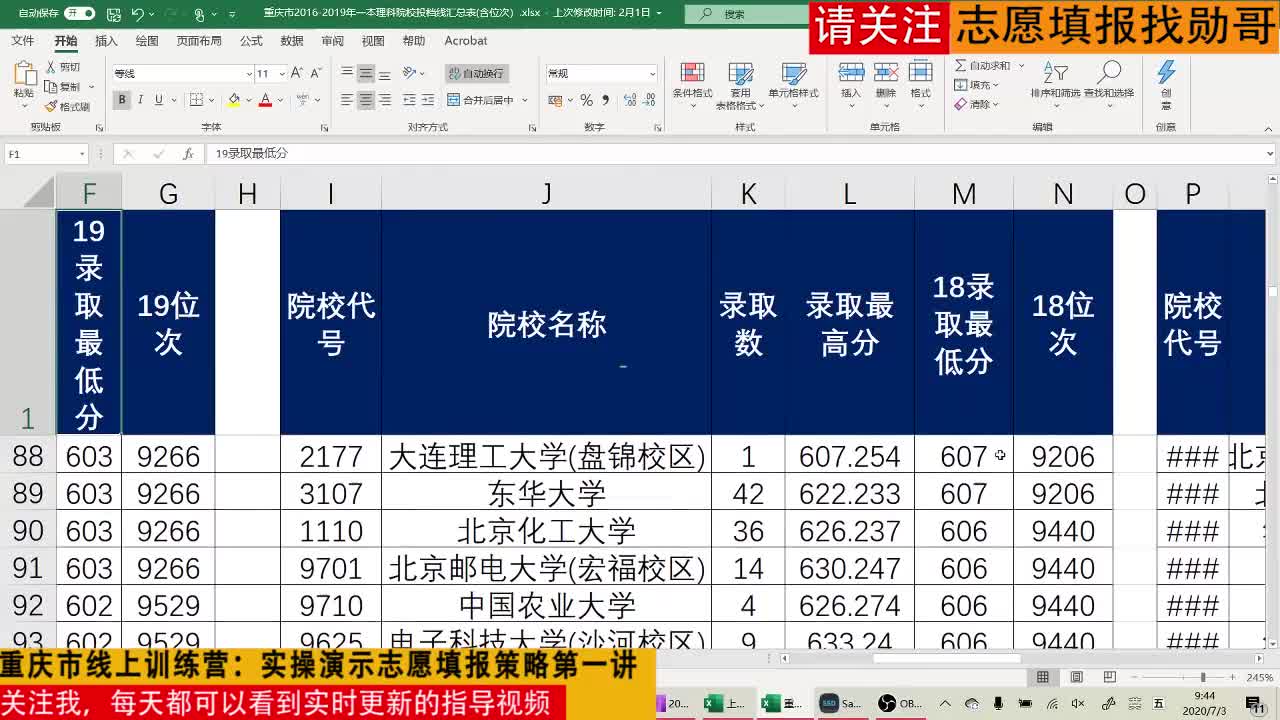The height and width of the screenshot is (720, 1280).
Task: Open the touch/mouse mode button
Action: coord(200,14)
